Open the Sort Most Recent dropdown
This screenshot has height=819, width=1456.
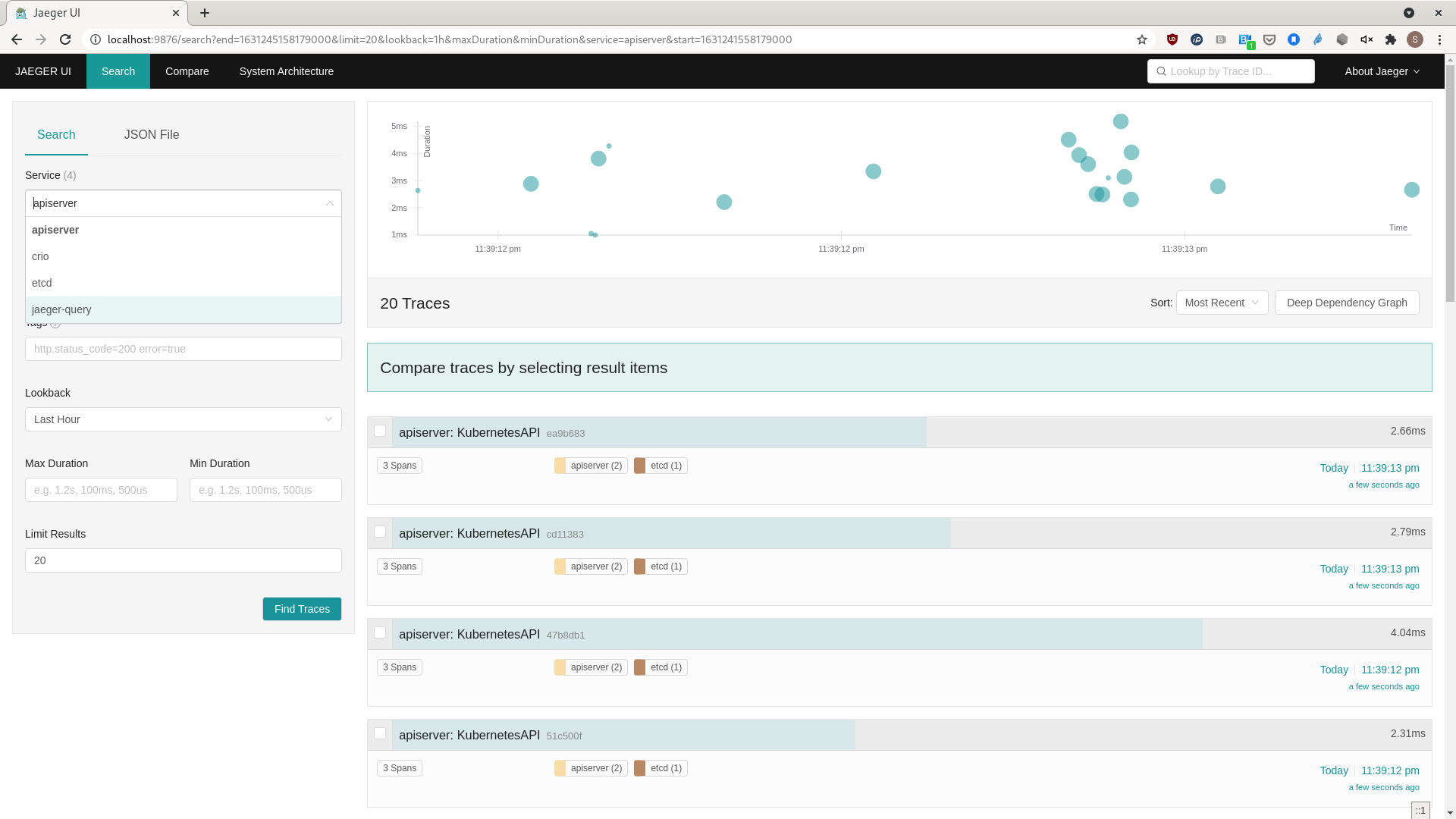coord(1222,303)
